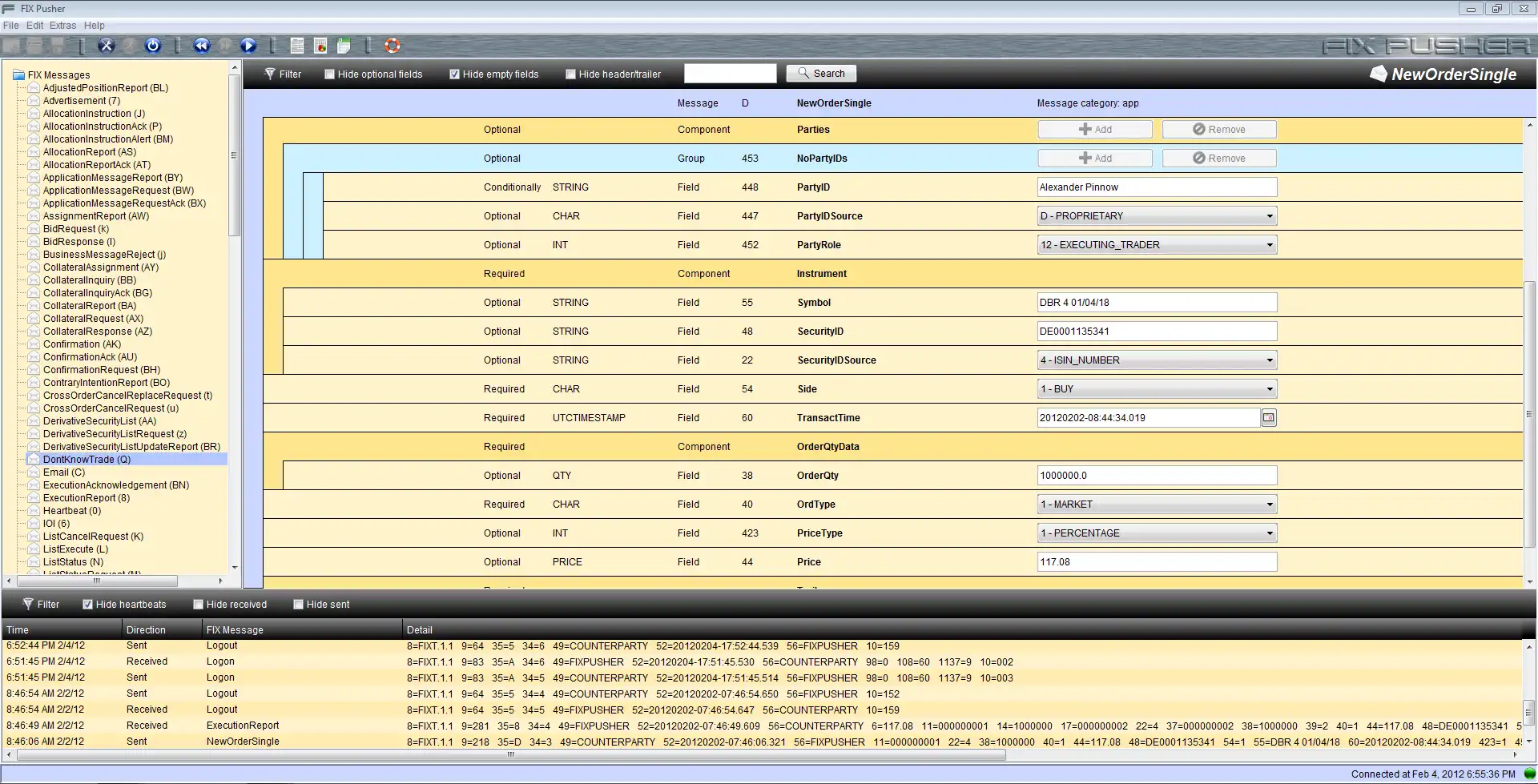Viewport: 1538px width, 784px height.
Task: Click the log filter funnel icon in the bottom bar
Action: [x=28, y=604]
